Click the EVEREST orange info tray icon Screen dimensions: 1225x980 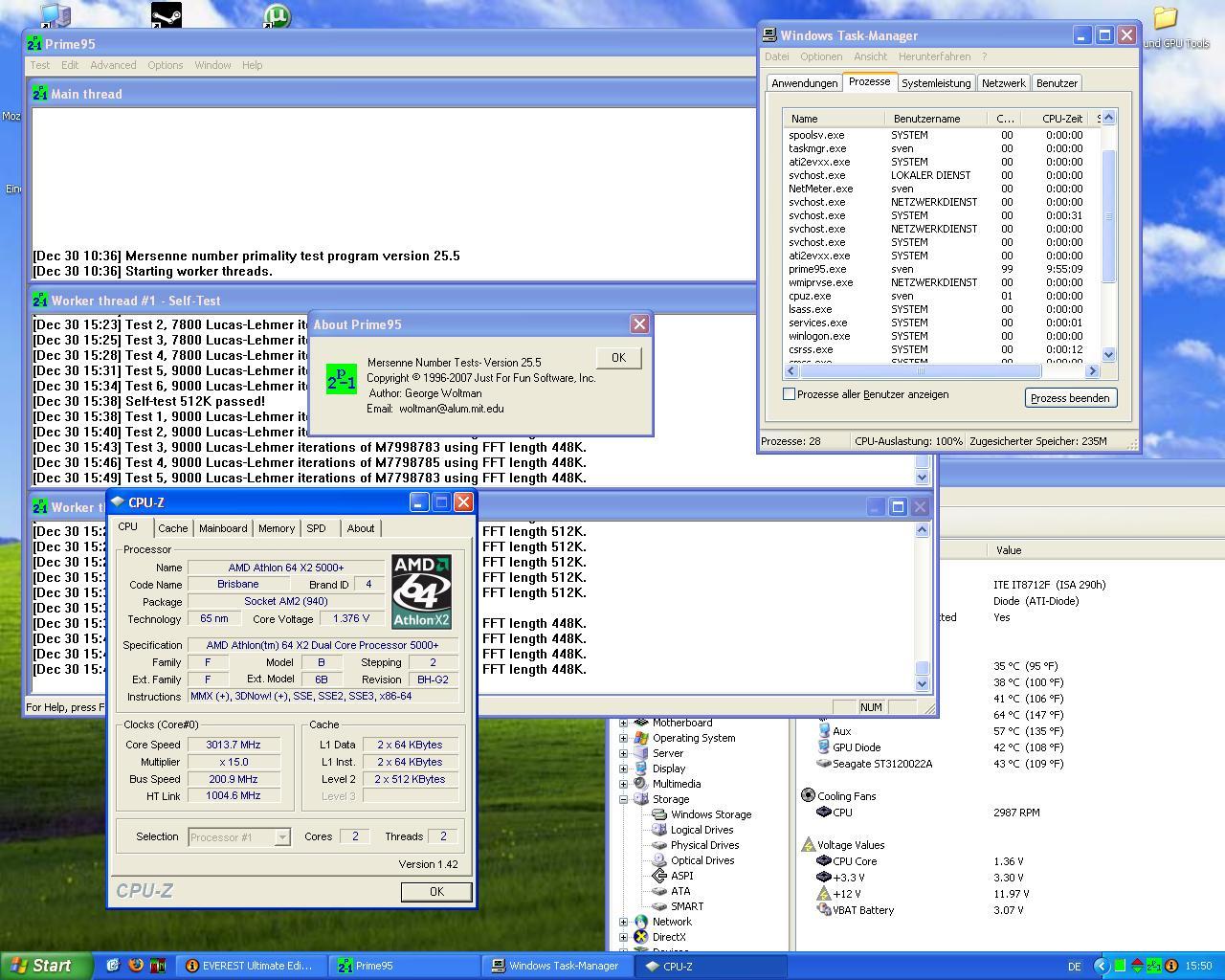1172,966
